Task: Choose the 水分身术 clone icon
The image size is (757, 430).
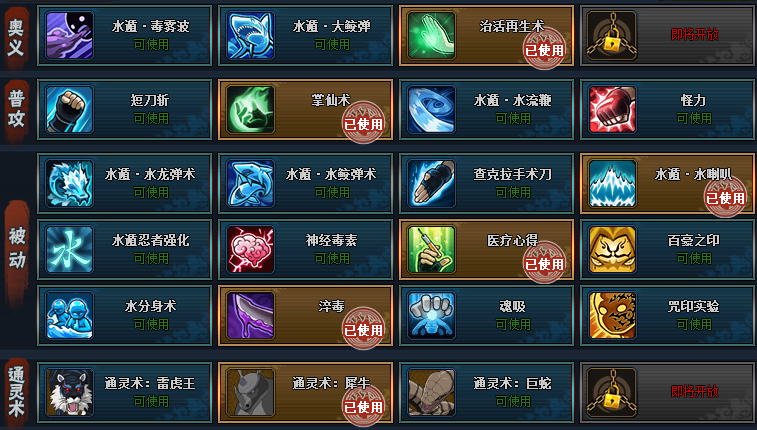Action: 70,316
